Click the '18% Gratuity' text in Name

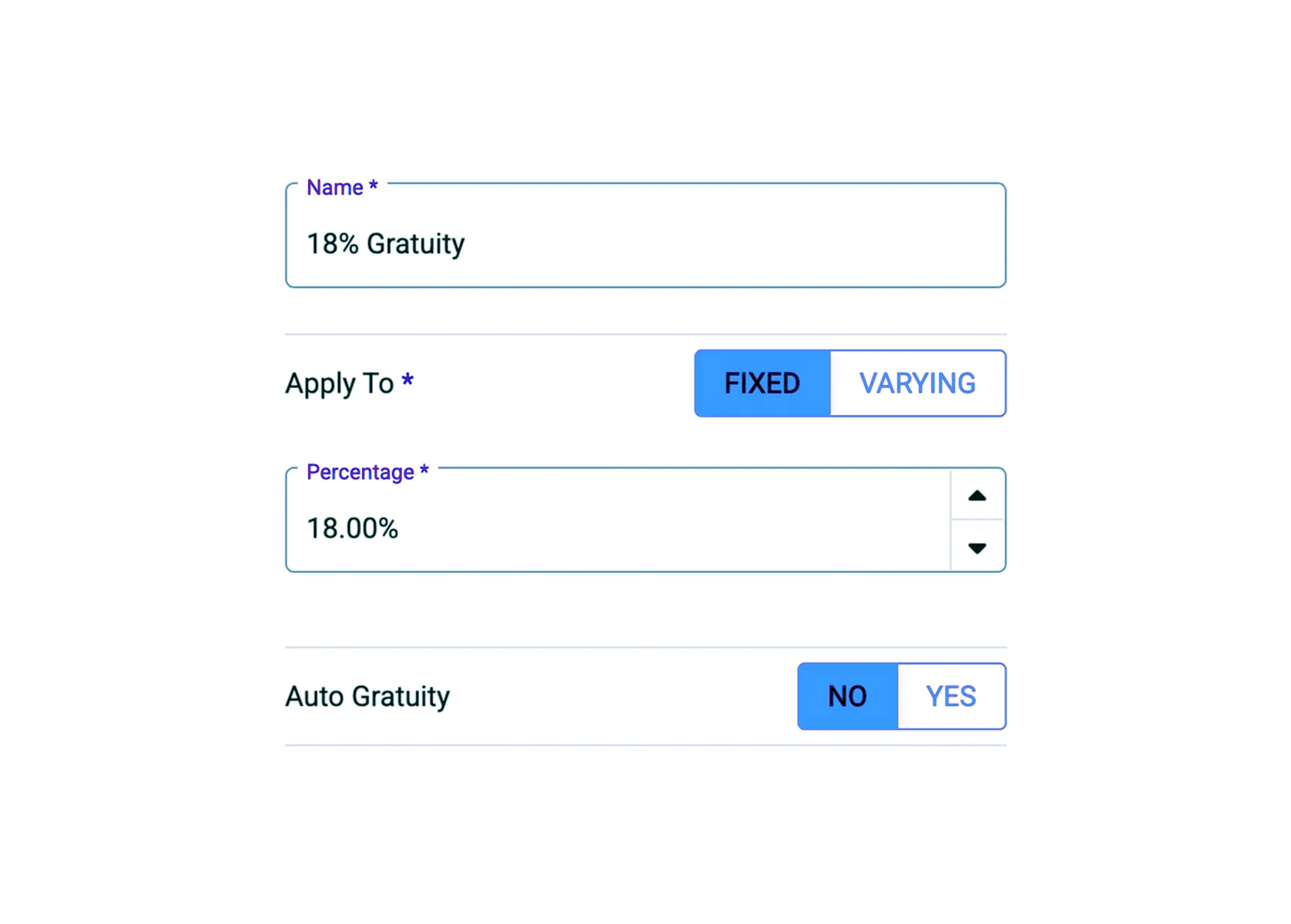385,244
